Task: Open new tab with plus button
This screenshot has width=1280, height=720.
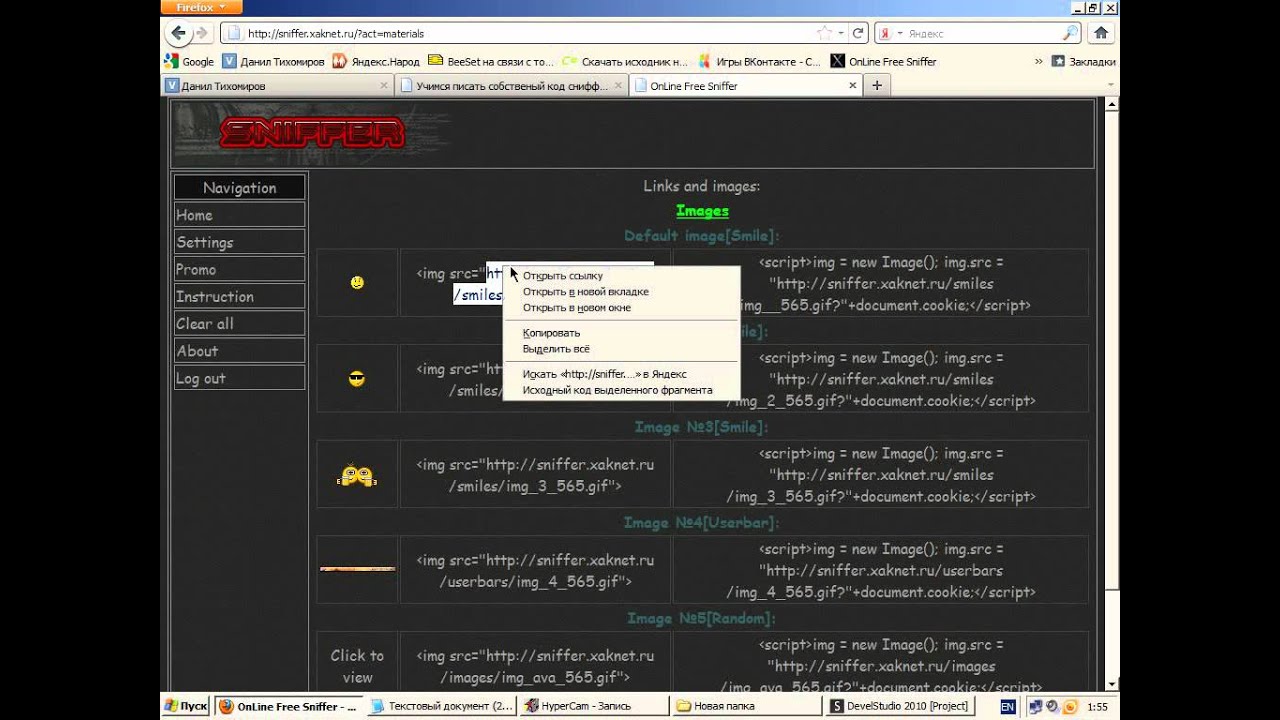Action: point(877,86)
